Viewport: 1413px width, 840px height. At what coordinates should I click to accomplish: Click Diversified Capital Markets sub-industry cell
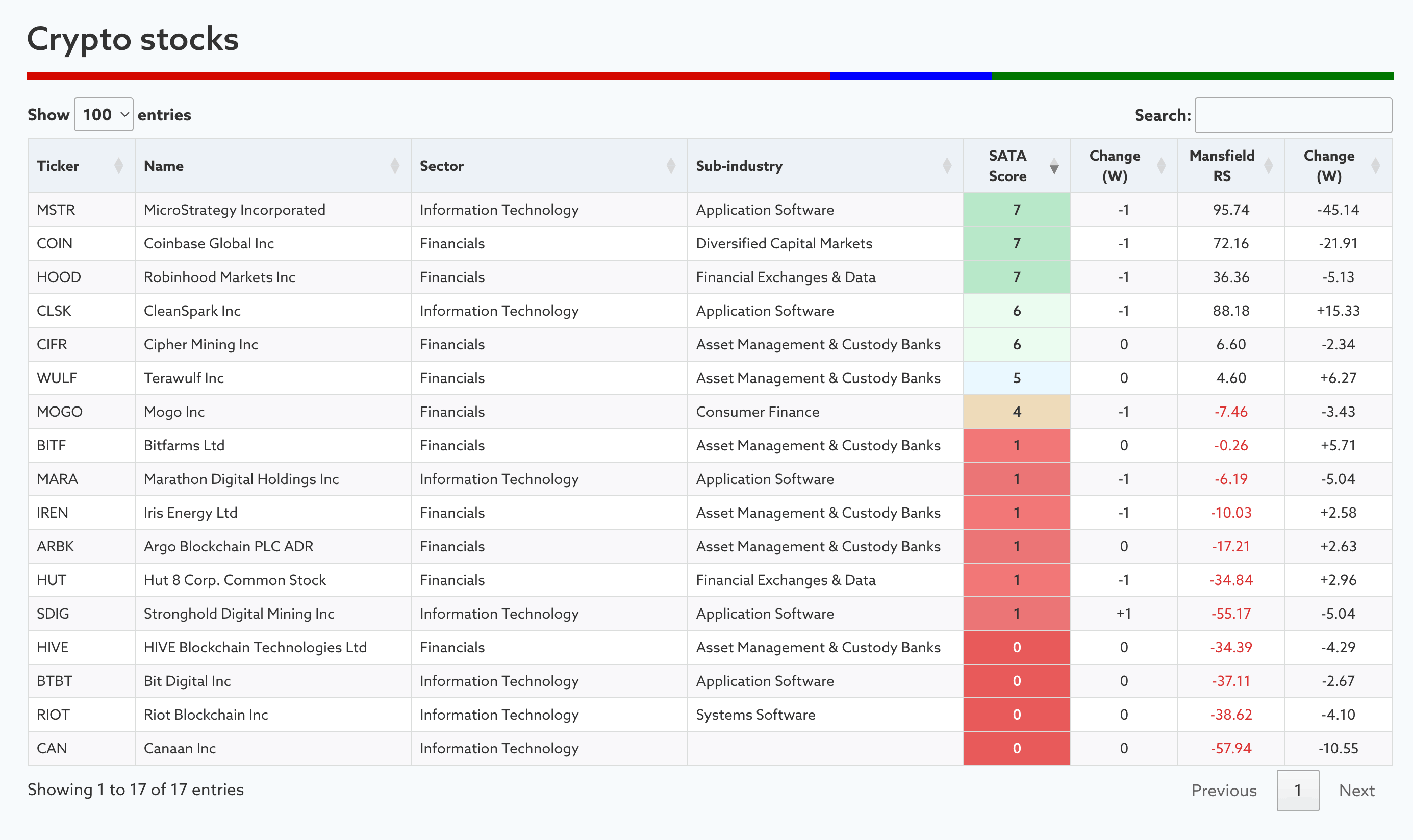825,243
